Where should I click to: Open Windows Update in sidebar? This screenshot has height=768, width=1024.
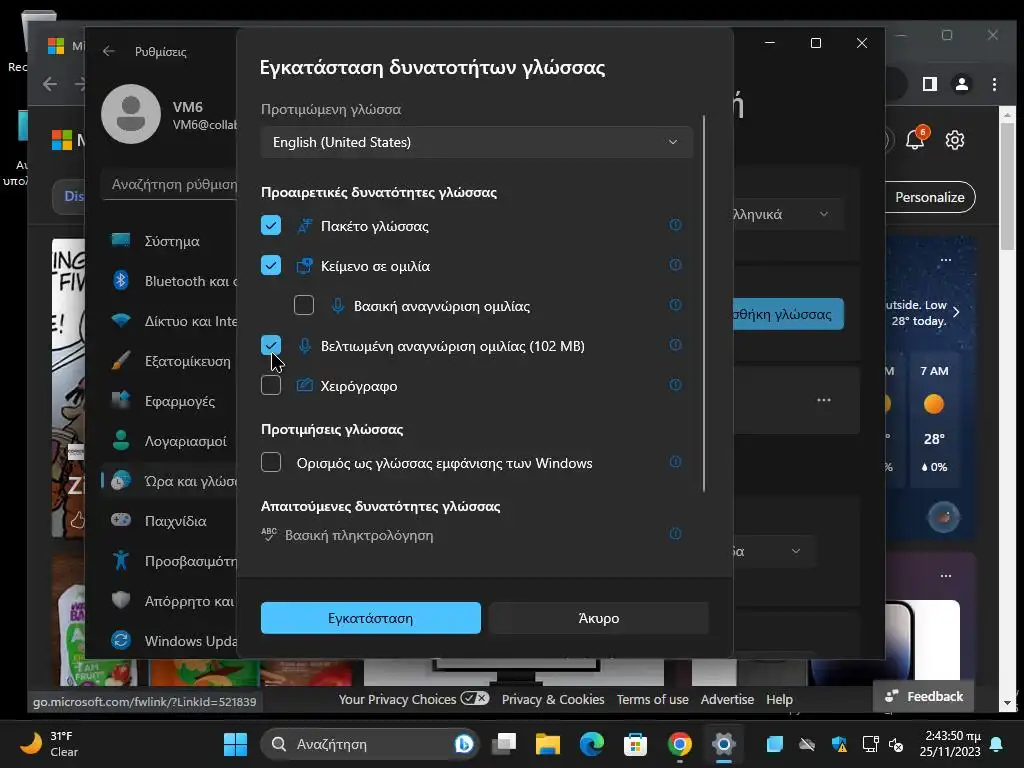click(170, 641)
